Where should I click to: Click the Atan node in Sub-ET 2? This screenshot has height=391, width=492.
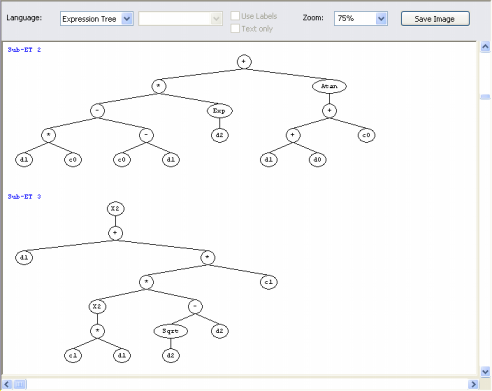pos(329,86)
